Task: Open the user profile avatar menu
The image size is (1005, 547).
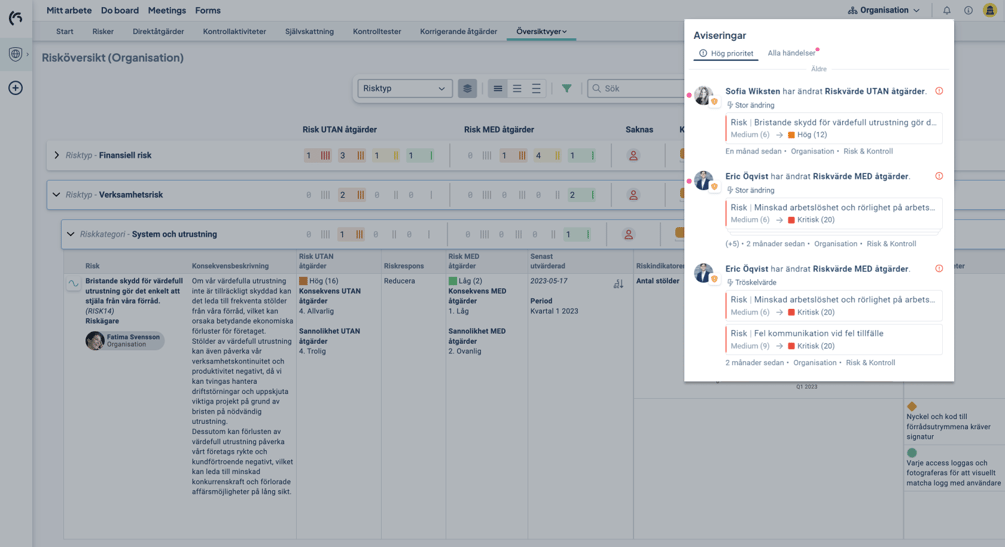Action: point(989,11)
